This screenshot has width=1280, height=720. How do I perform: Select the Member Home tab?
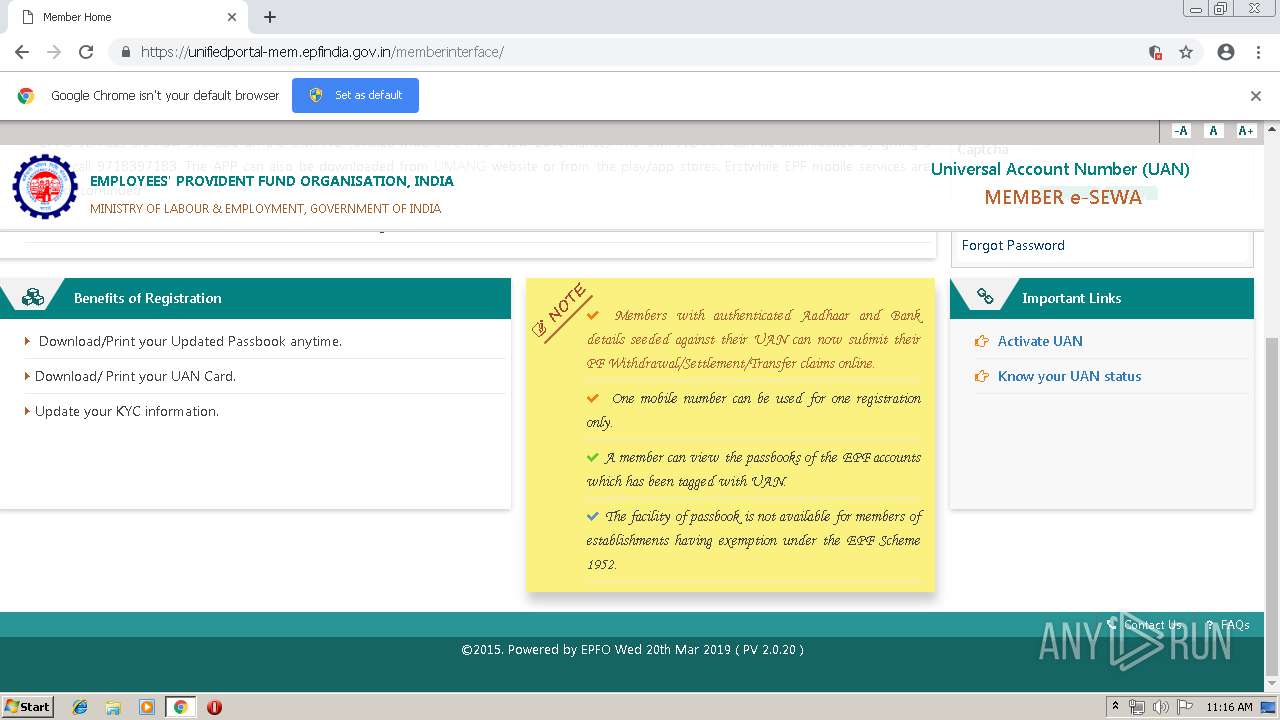(128, 17)
